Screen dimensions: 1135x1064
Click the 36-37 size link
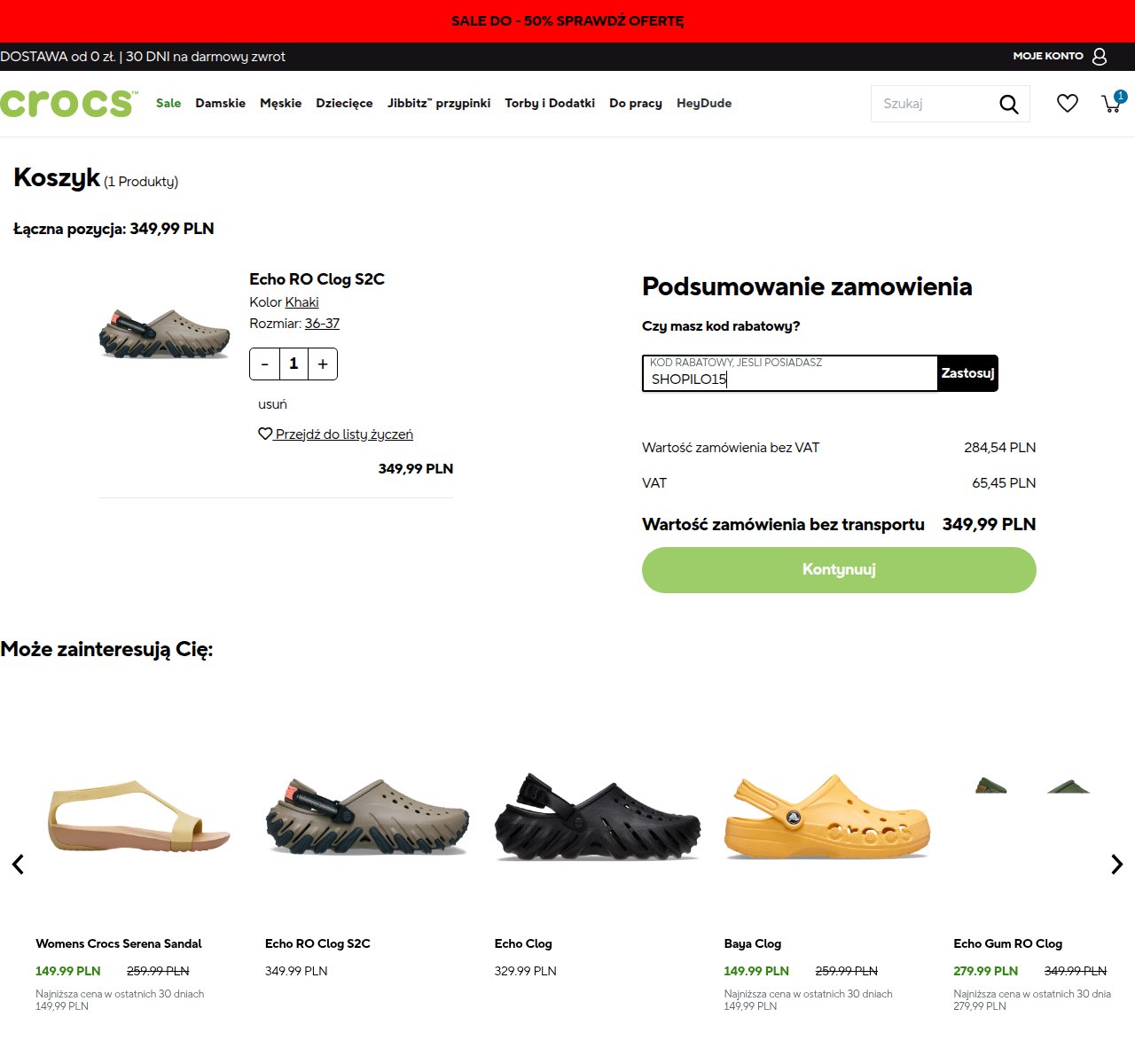click(x=322, y=324)
